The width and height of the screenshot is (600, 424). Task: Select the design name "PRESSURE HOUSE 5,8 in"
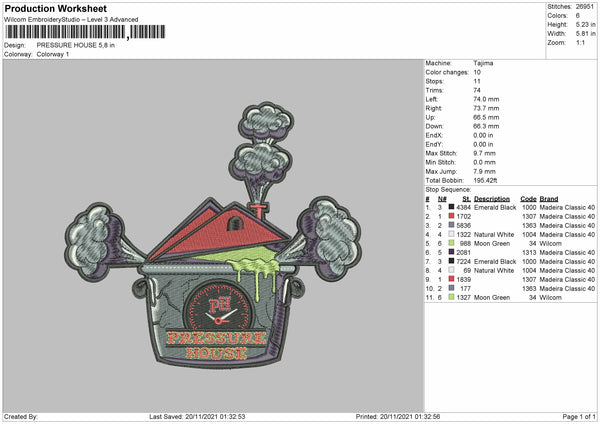coord(76,45)
